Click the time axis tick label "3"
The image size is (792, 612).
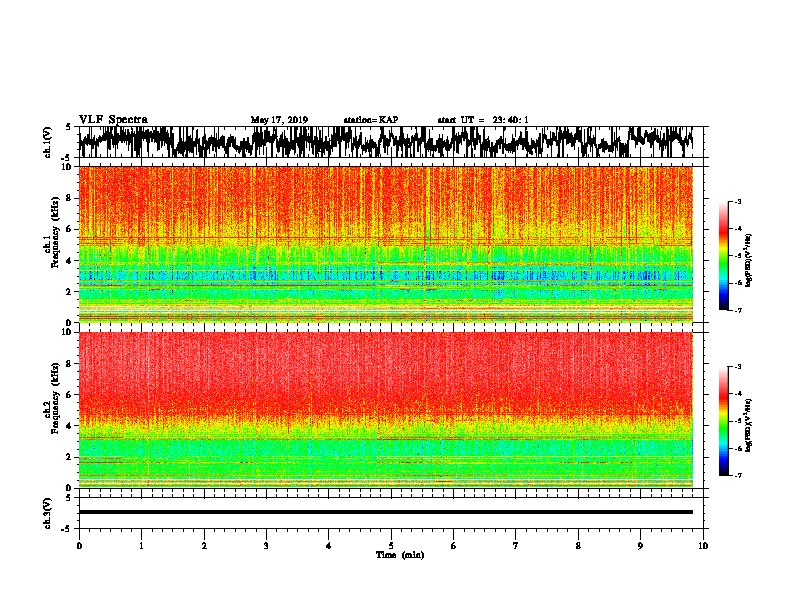pos(266,546)
